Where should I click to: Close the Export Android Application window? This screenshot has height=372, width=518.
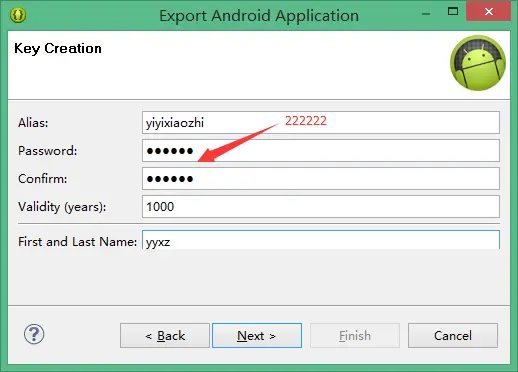(488, 12)
